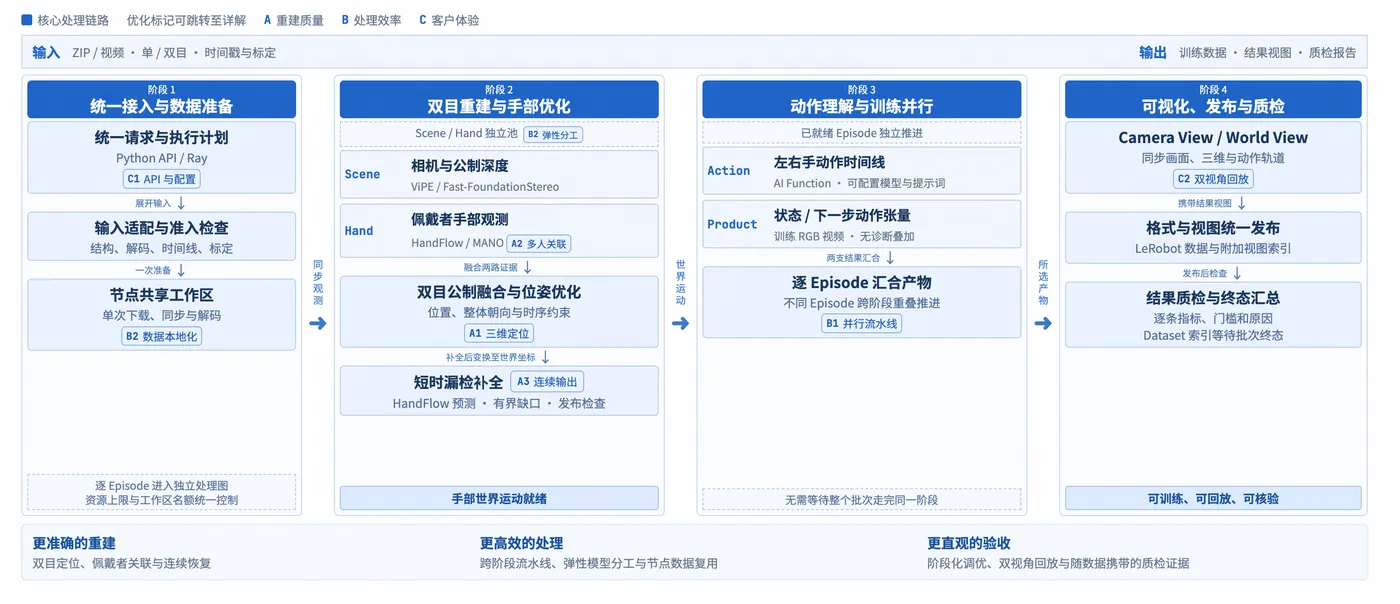Click the blue square legend icon for 核心处理链路
This screenshot has height=604, width=1400.
(27, 20)
